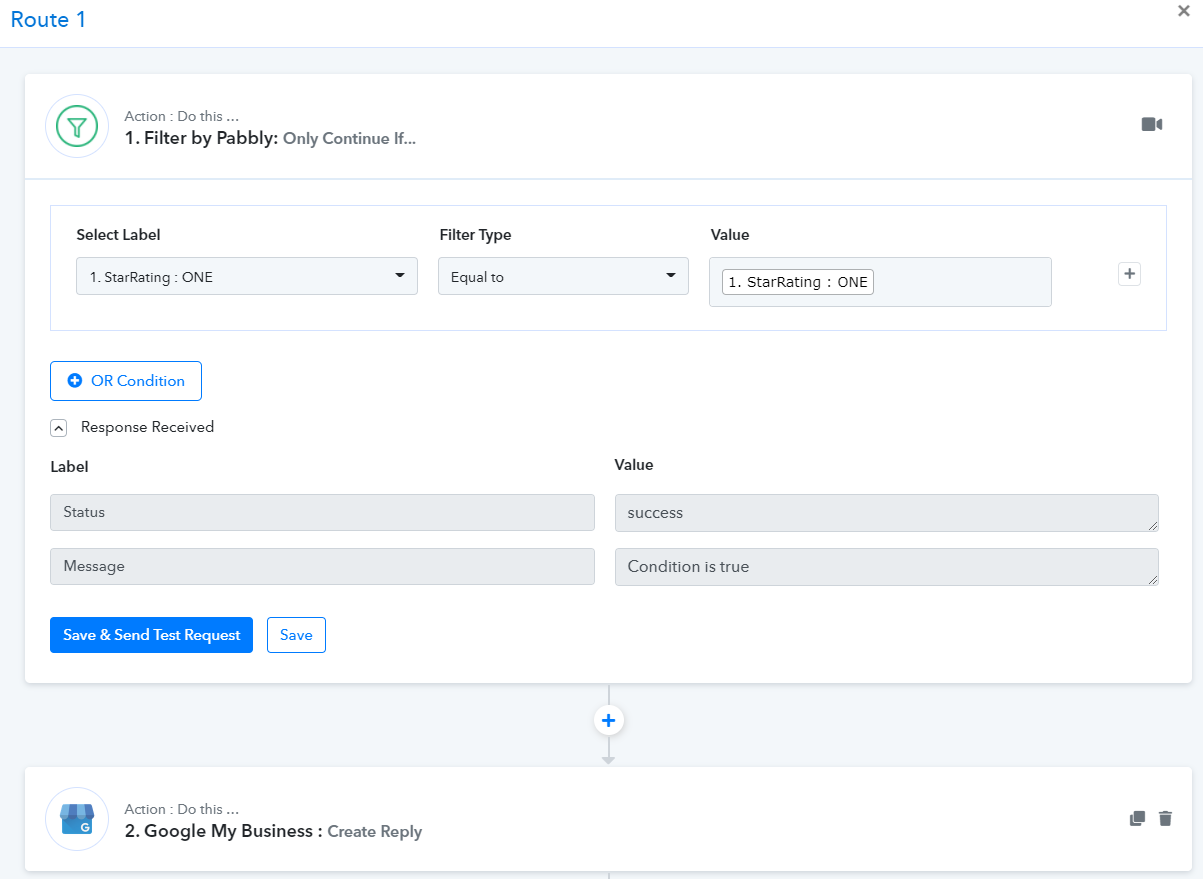1203x879 pixels.
Task: Click the Status label field
Action: (x=322, y=512)
